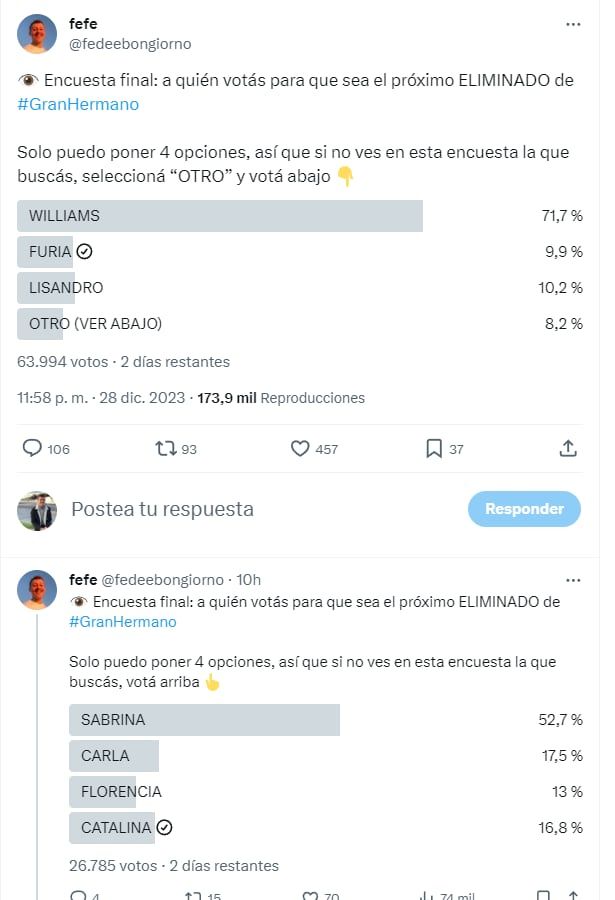Select the FURIA poll option
The height and width of the screenshot is (900, 615).
pyautogui.click(x=50, y=251)
